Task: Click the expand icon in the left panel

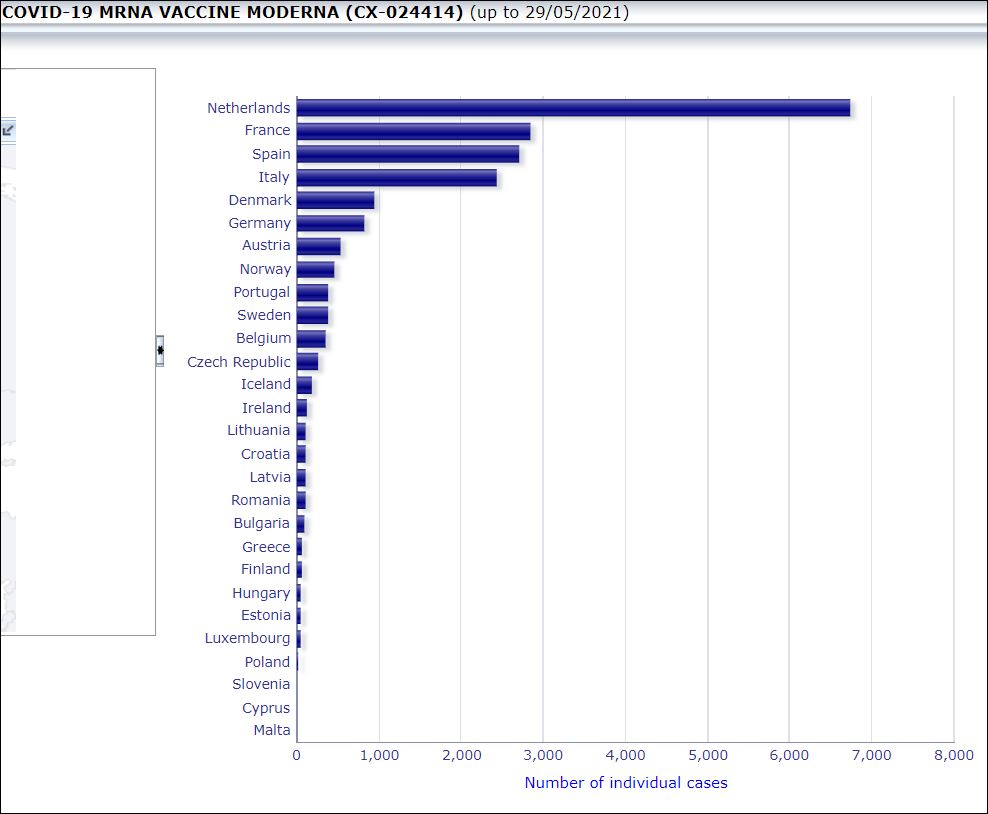Action: (x=8, y=130)
